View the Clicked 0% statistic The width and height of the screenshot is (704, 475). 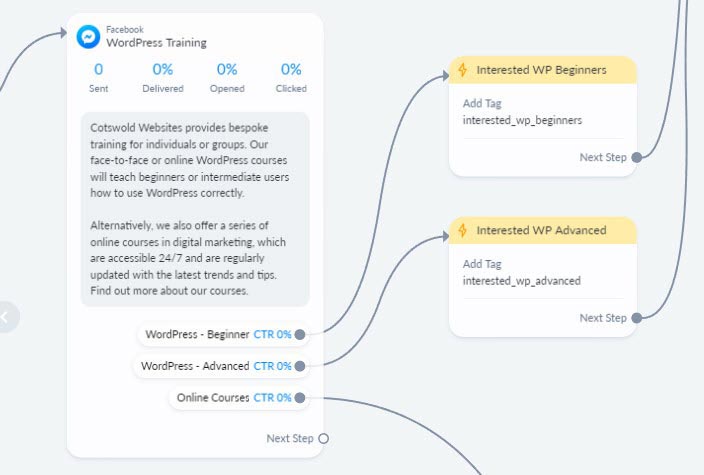tap(291, 77)
